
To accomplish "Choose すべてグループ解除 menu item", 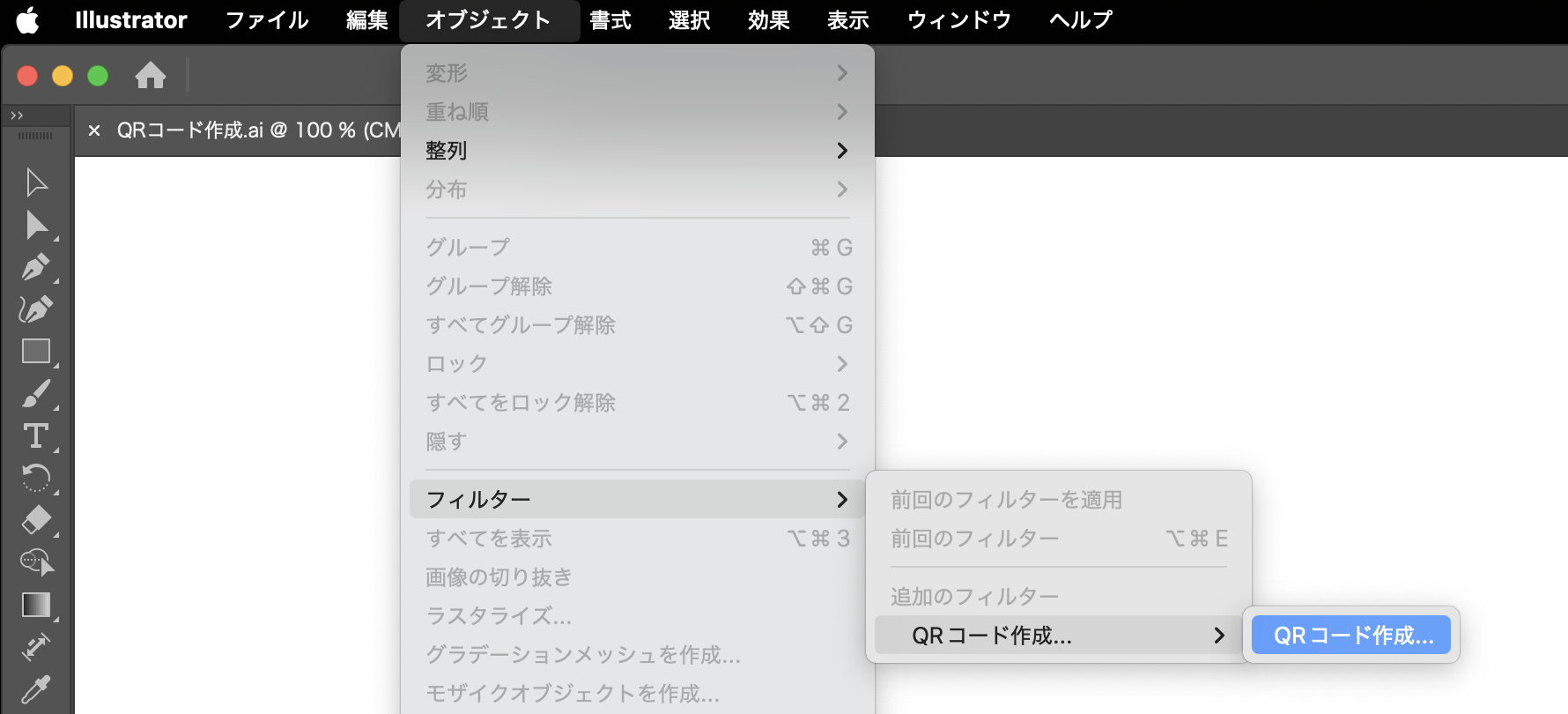I will [x=638, y=325].
